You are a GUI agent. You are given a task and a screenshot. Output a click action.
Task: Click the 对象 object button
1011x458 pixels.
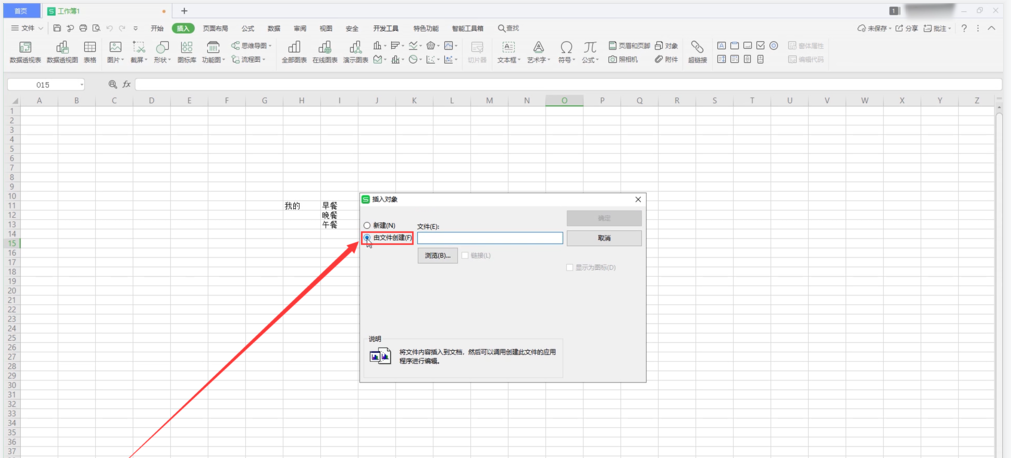pos(667,46)
